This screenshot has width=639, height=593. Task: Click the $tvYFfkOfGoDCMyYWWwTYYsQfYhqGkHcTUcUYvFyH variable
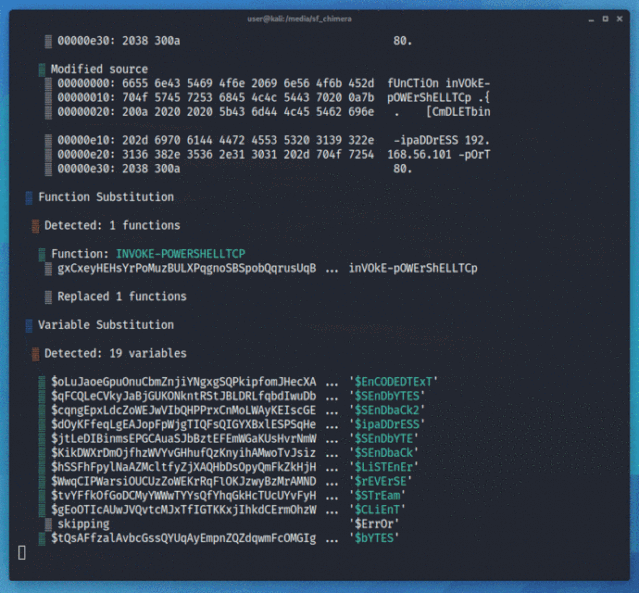point(183,496)
